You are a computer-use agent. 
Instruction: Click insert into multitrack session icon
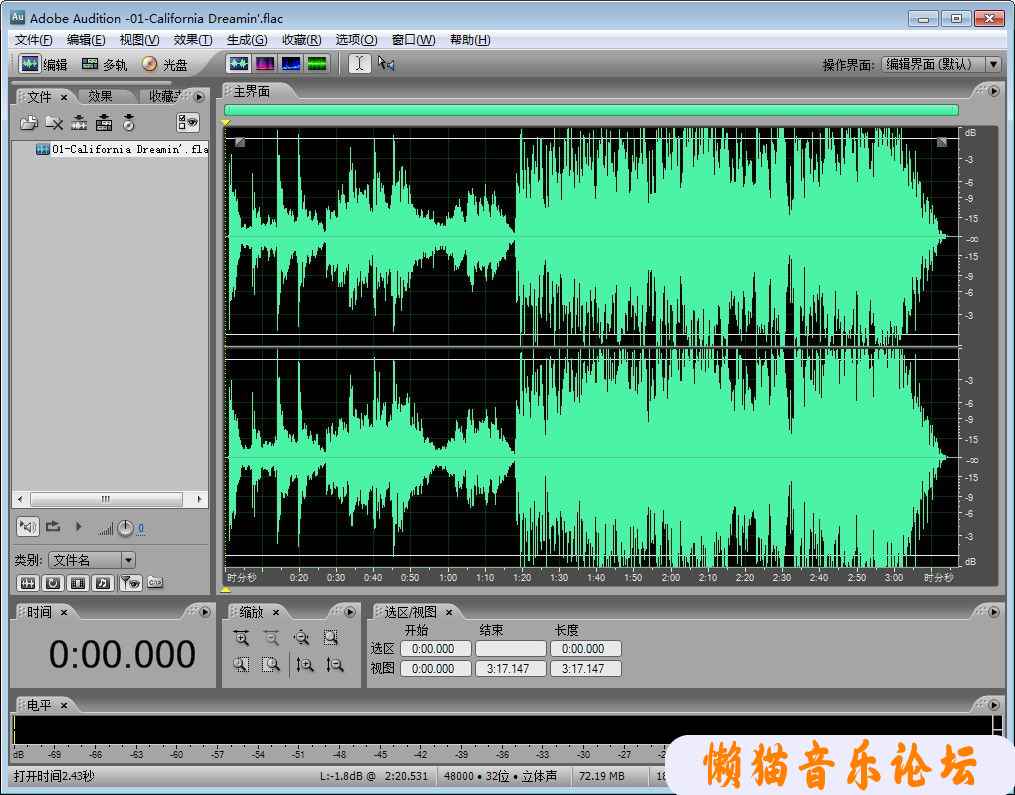(104, 122)
